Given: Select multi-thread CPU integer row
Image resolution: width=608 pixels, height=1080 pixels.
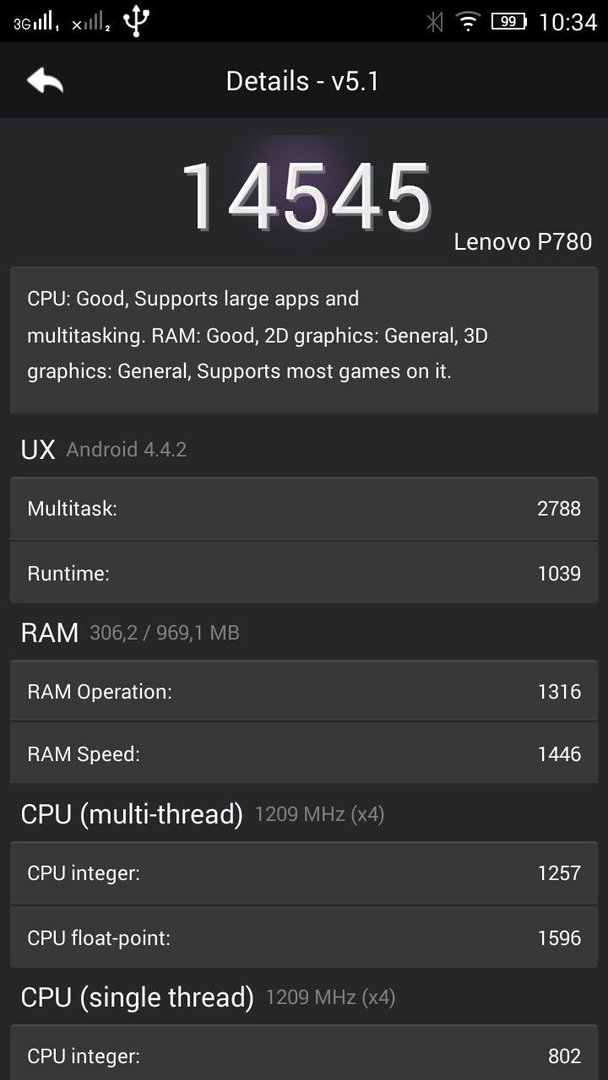Looking at the screenshot, I should 304,873.
